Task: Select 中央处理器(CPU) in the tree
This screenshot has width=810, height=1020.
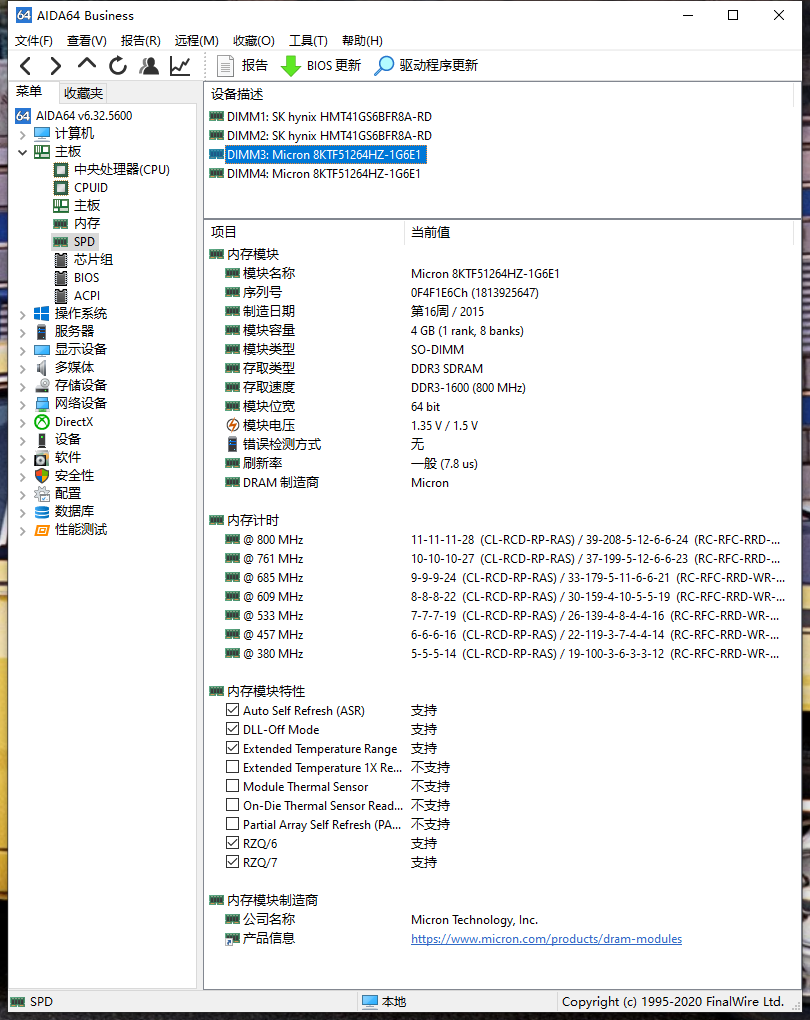Action: pyautogui.click(x=122, y=170)
